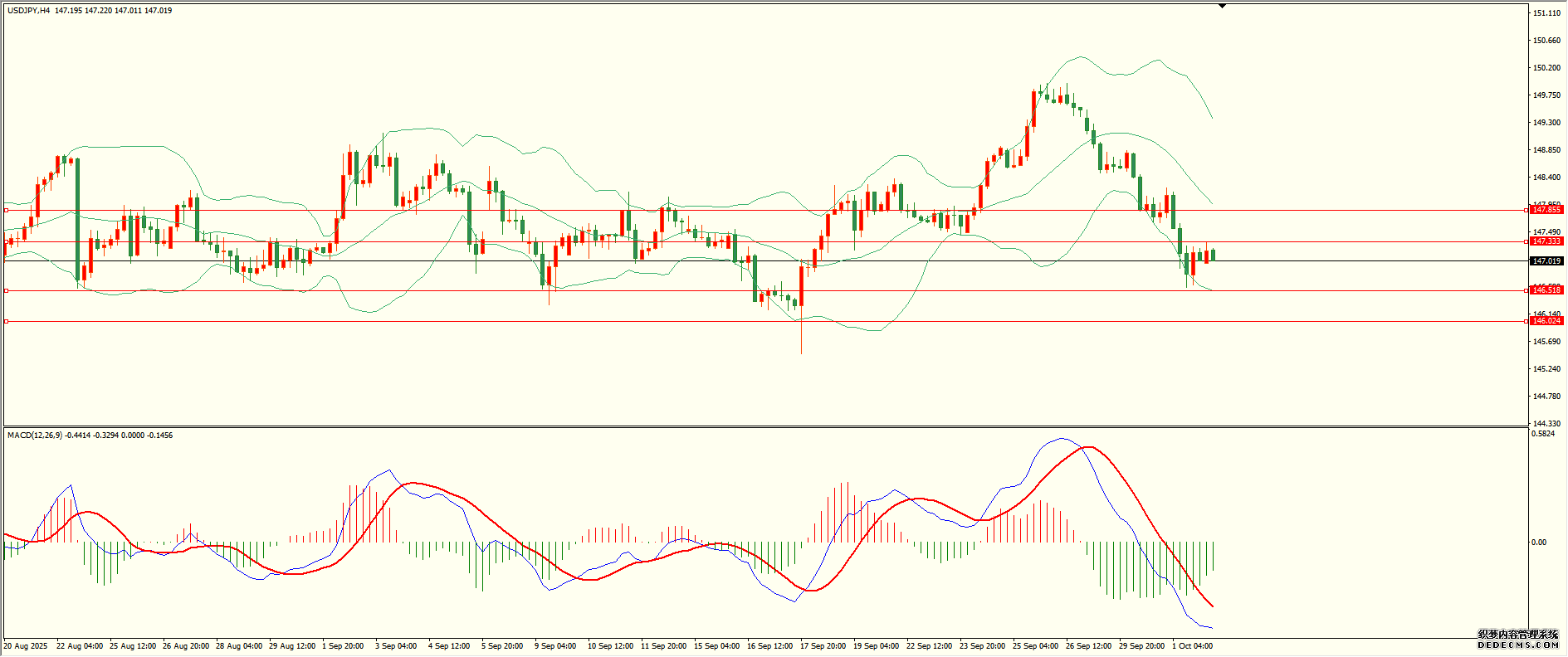Click the 149.300 price scale value

[x=1545, y=123]
